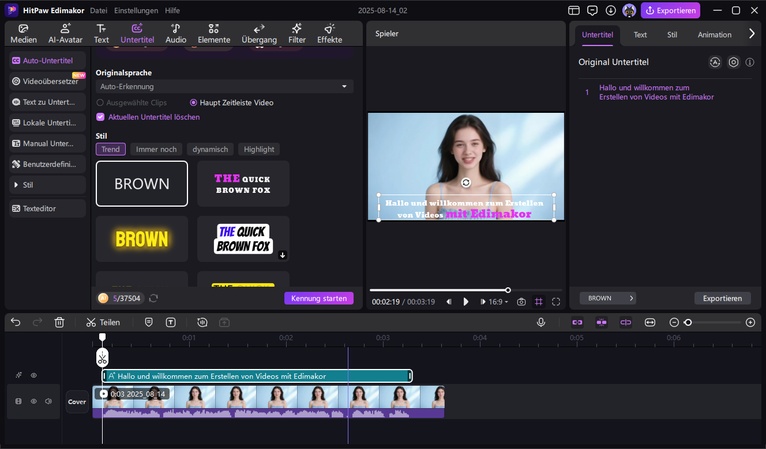Show more tabs with the right chevron
Image resolution: width=766 pixels, height=449 pixels.
click(751, 34)
